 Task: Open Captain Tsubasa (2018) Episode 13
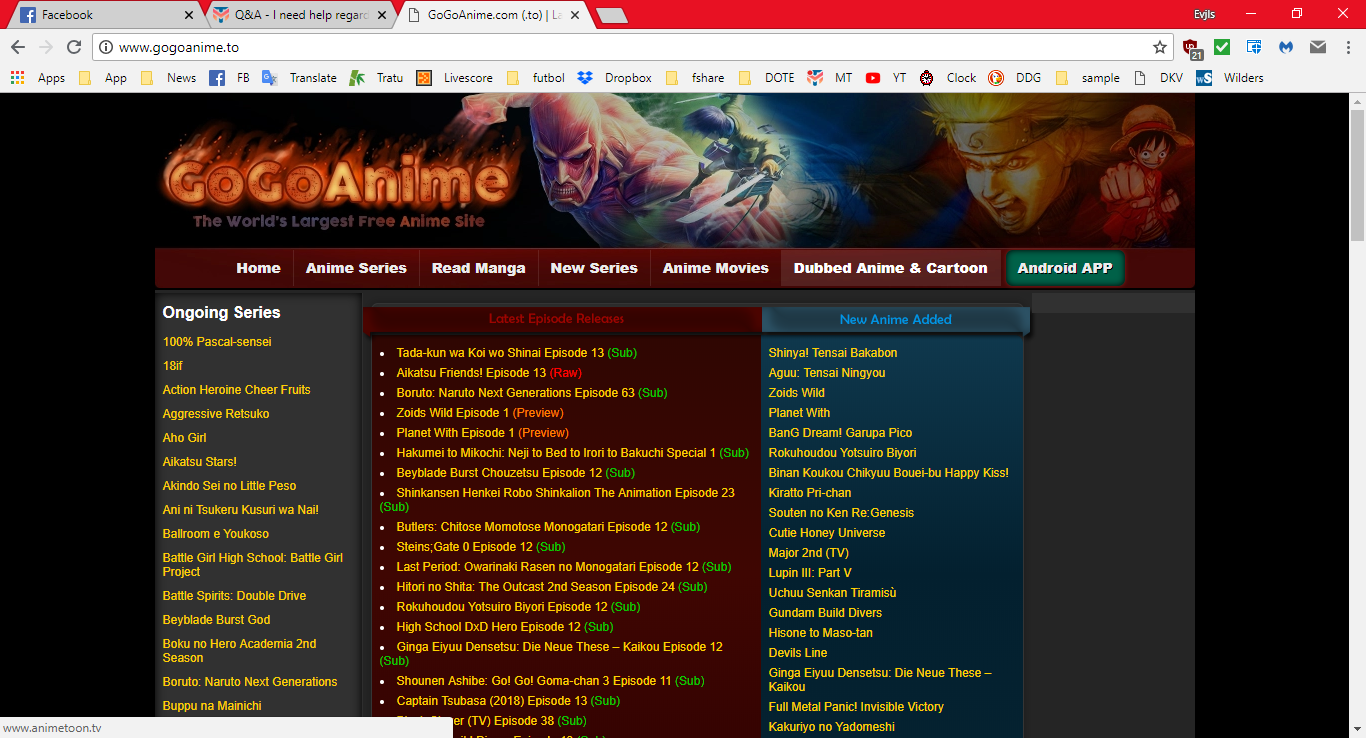tap(492, 701)
